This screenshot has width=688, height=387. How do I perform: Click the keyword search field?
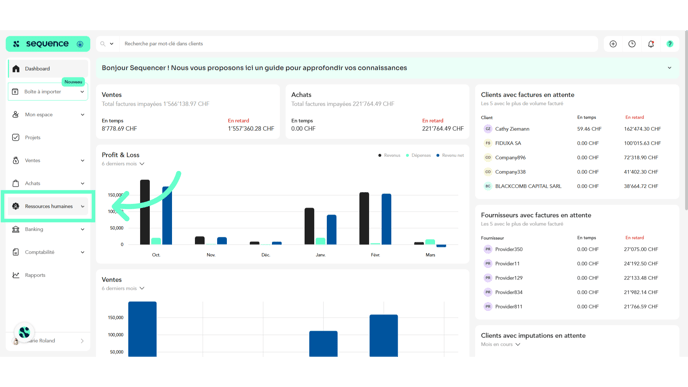[358, 44]
